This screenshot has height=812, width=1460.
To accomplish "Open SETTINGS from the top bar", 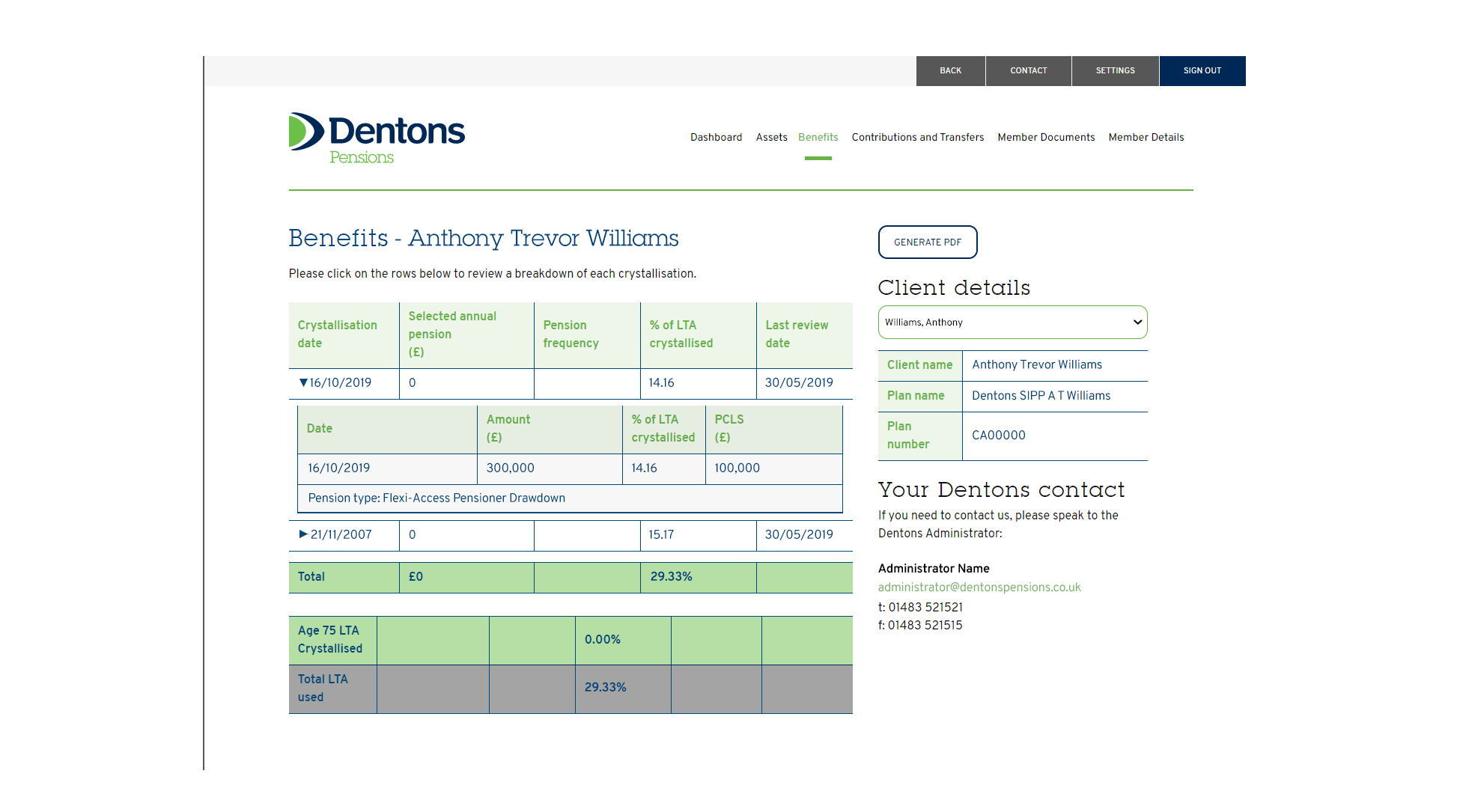I will tap(1115, 71).
